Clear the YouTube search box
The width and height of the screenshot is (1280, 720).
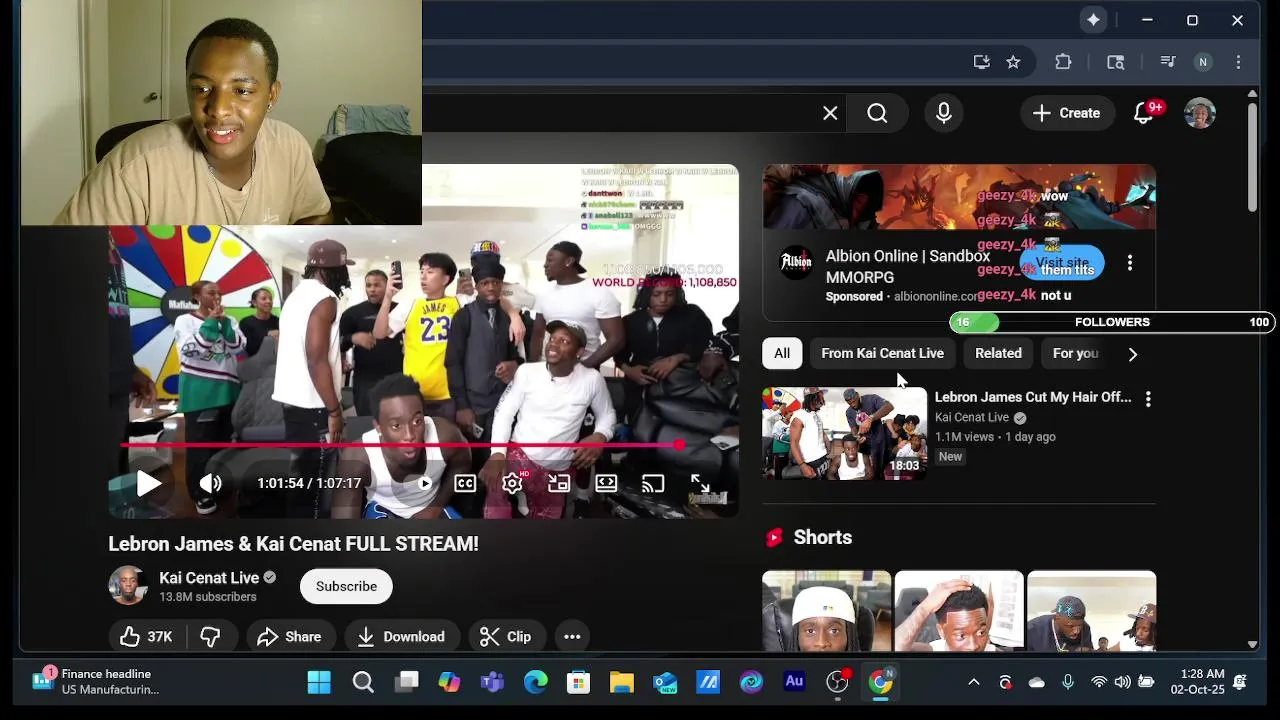830,113
